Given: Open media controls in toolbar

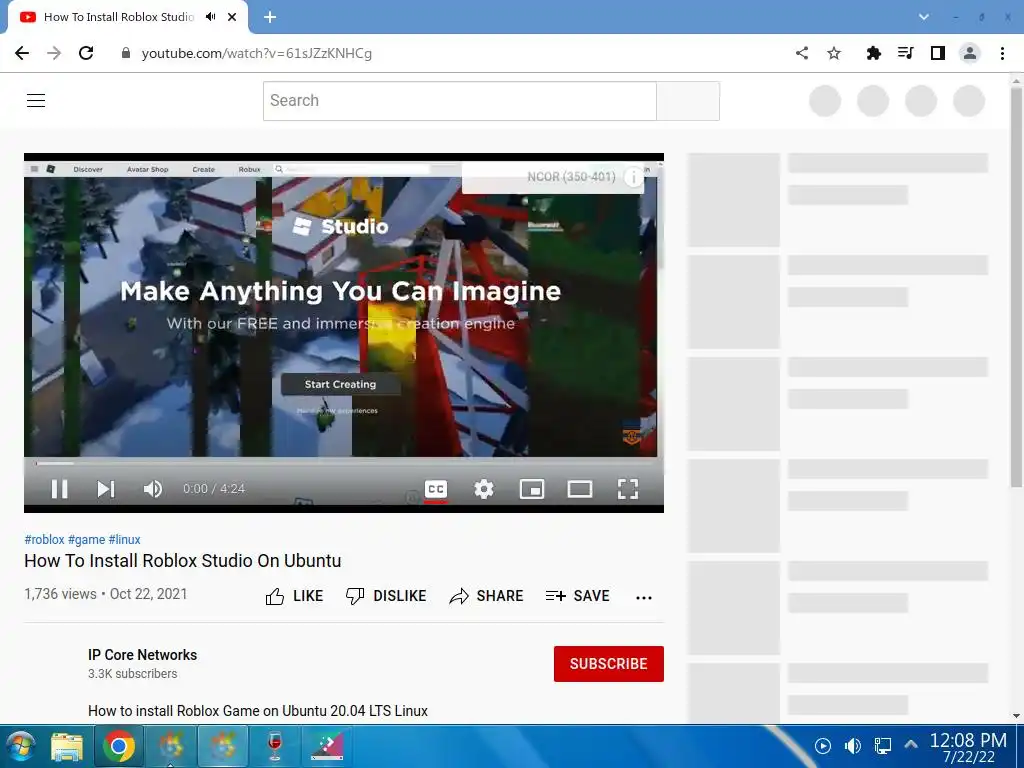Looking at the screenshot, I should click(x=905, y=53).
